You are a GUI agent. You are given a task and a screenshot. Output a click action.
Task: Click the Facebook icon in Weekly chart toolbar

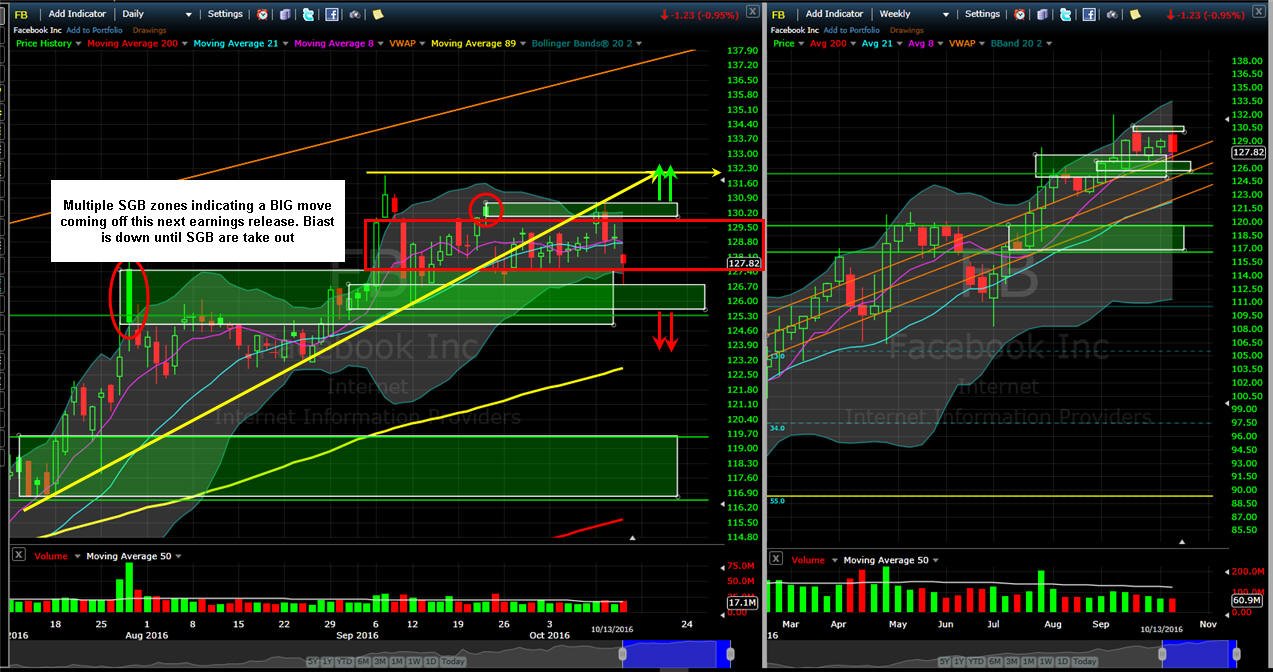1088,14
